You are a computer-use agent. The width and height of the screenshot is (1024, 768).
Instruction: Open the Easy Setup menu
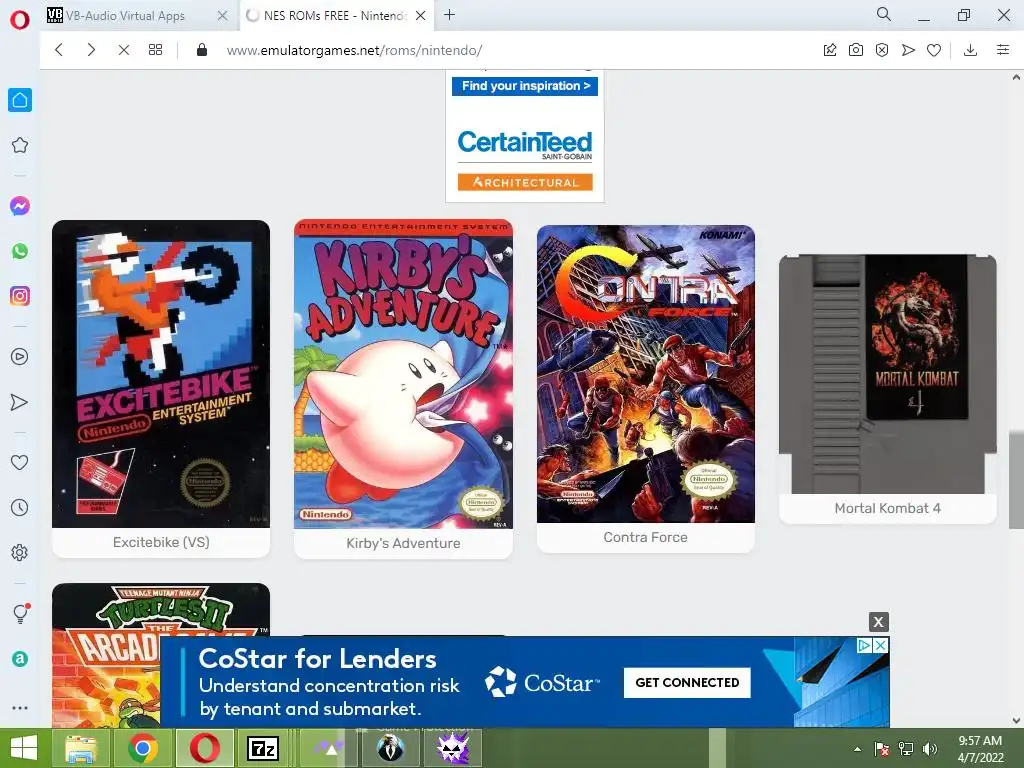1003,50
